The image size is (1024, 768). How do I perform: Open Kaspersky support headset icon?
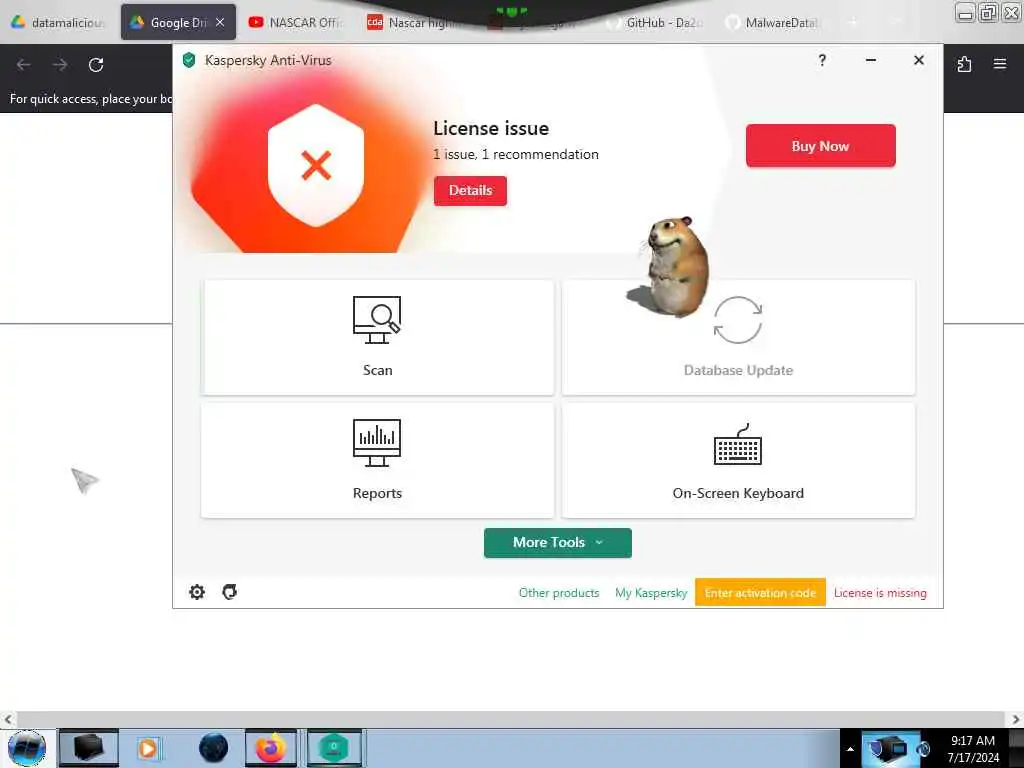pyautogui.click(x=229, y=592)
